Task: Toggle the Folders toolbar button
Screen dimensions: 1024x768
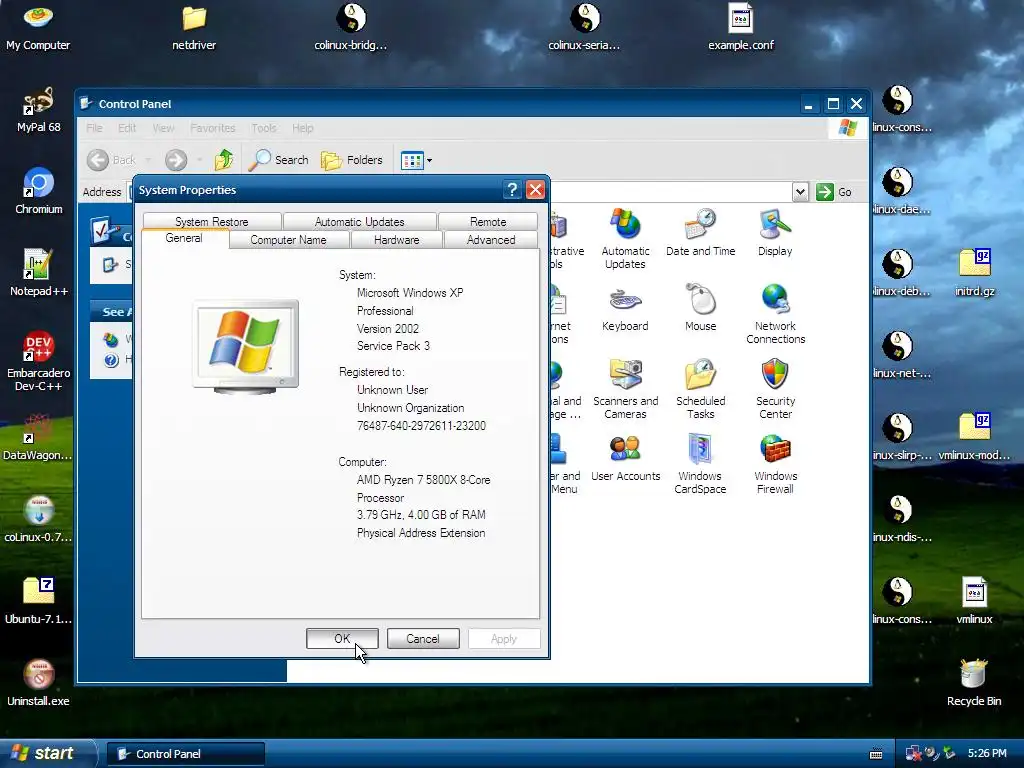Action: [x=352, y=159]
